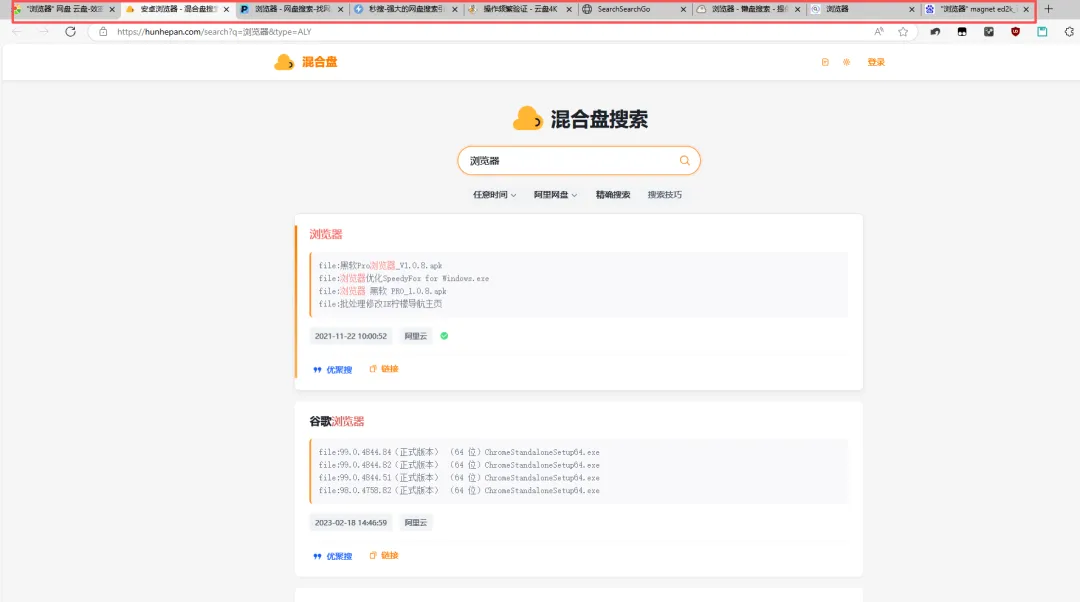Open the 谷歌浏览器 result title

coord(337,421)
